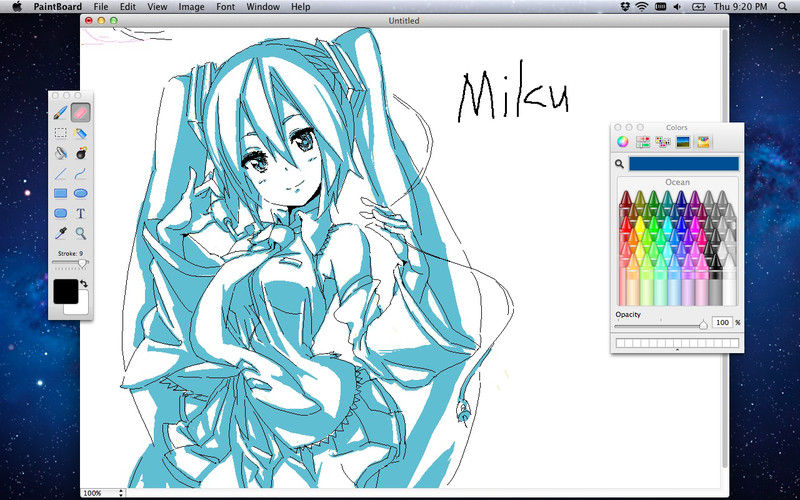Image resolution: width=800 pixels, height=500 pixels.
Task: Click the Opacity slider knob
Action: [703, 324]
